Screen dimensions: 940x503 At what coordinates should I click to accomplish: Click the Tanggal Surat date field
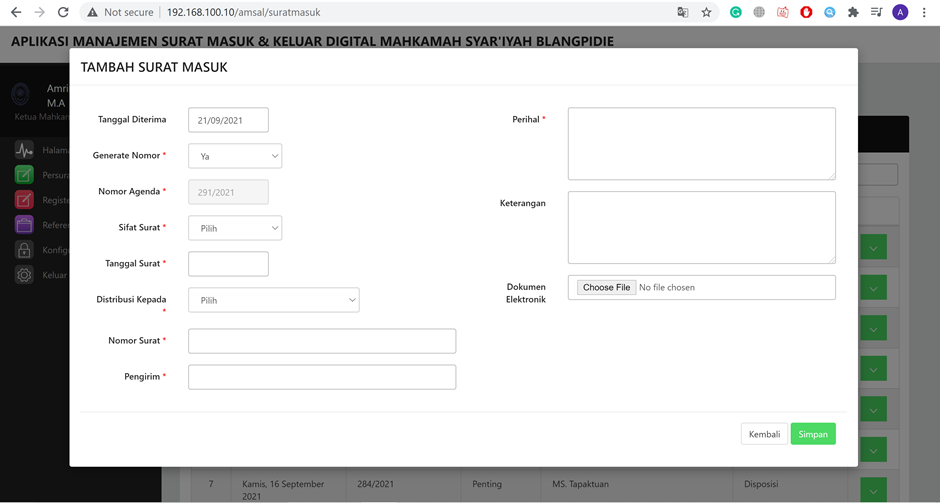tap(228, 264)
